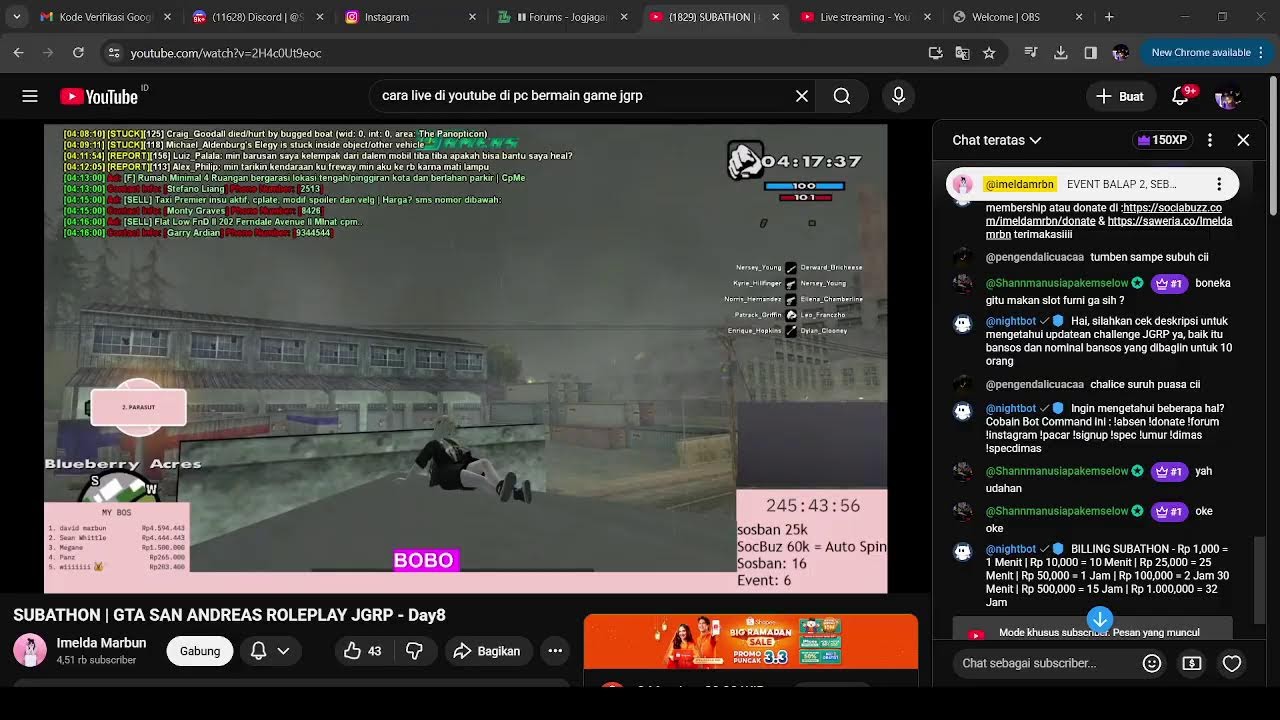Toggle the Chrome side panel icon
1280x720 pixels.
pos(1090,53)
